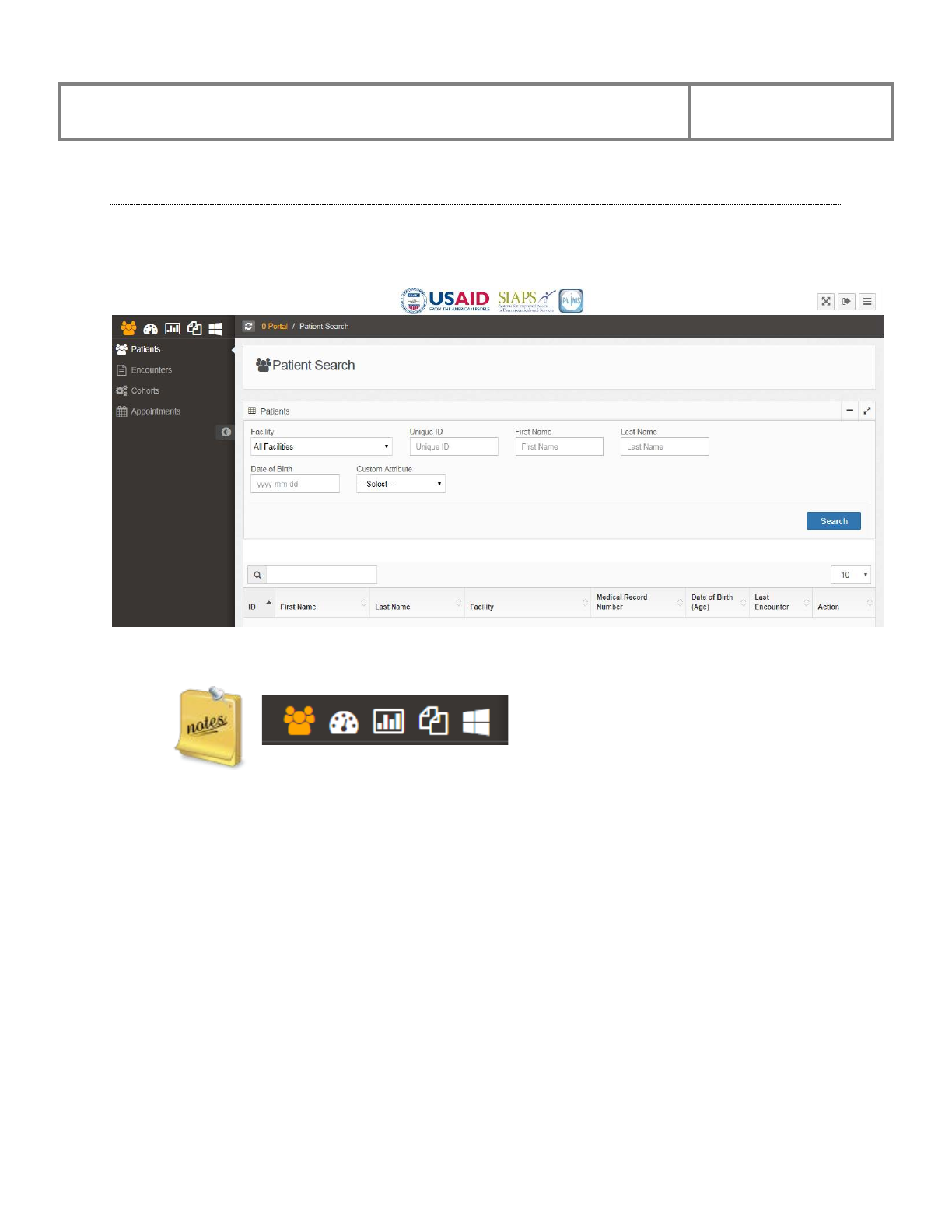Open the hamburger menu icon at top right

pos(867,302)
